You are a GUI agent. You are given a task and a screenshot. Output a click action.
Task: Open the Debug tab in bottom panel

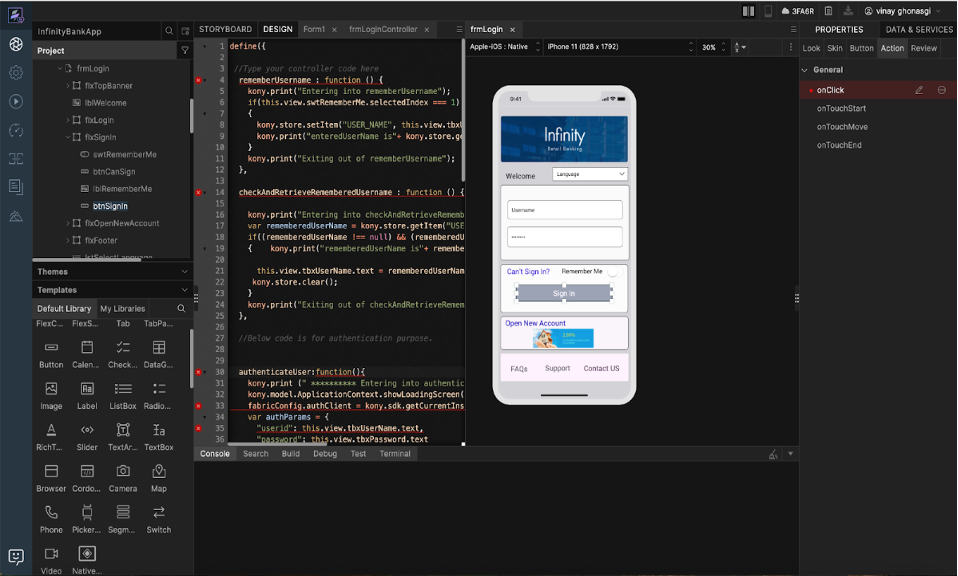click(324, 454)
